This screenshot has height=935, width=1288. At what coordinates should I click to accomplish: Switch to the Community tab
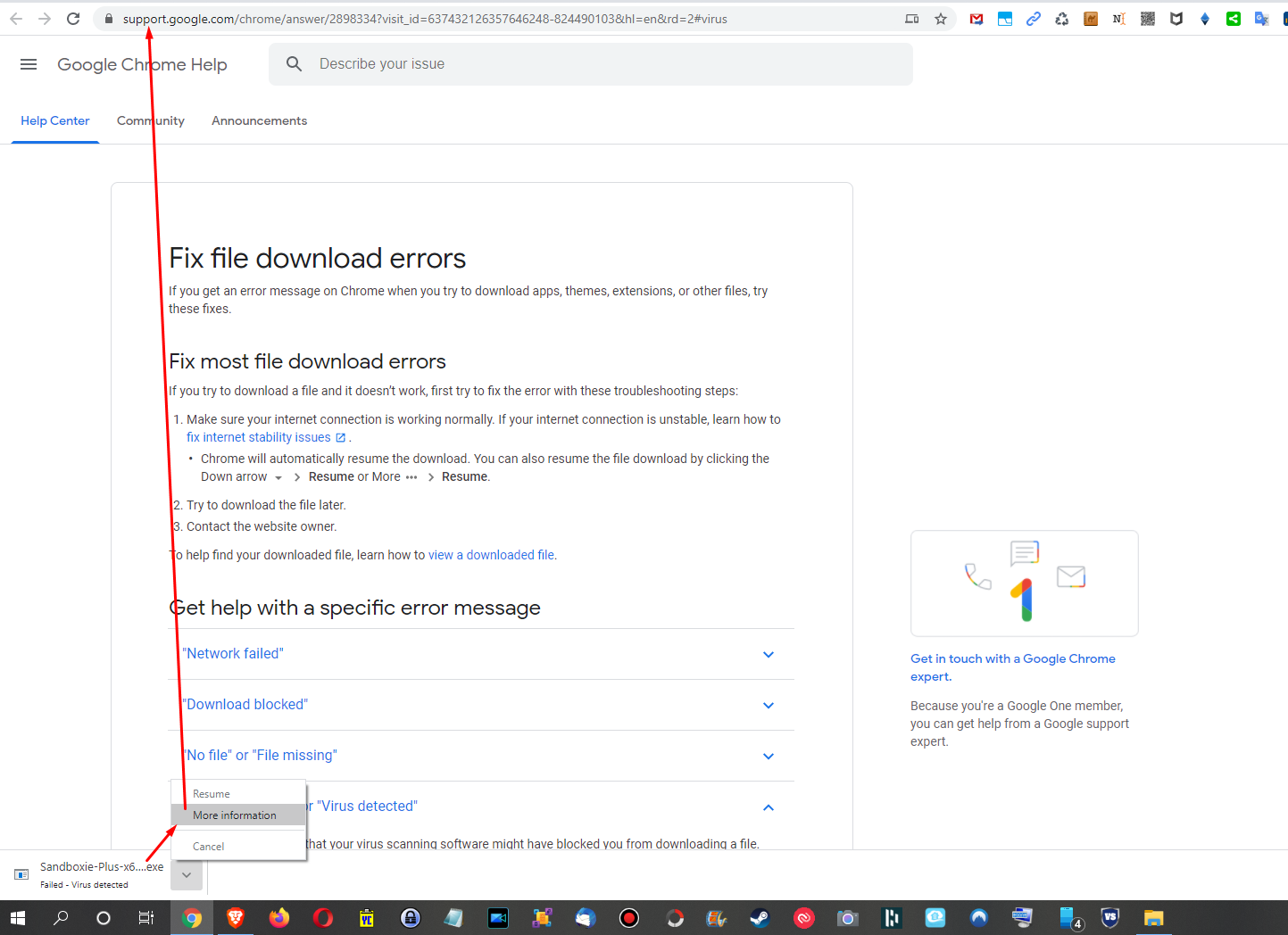click(150, 120)
